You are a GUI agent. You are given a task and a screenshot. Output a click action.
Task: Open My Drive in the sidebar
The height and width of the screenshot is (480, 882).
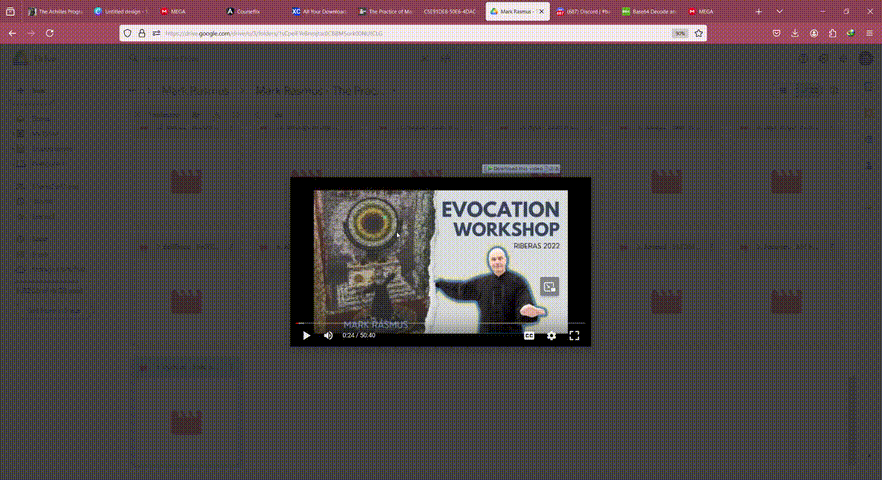click(x=44, y=134)
